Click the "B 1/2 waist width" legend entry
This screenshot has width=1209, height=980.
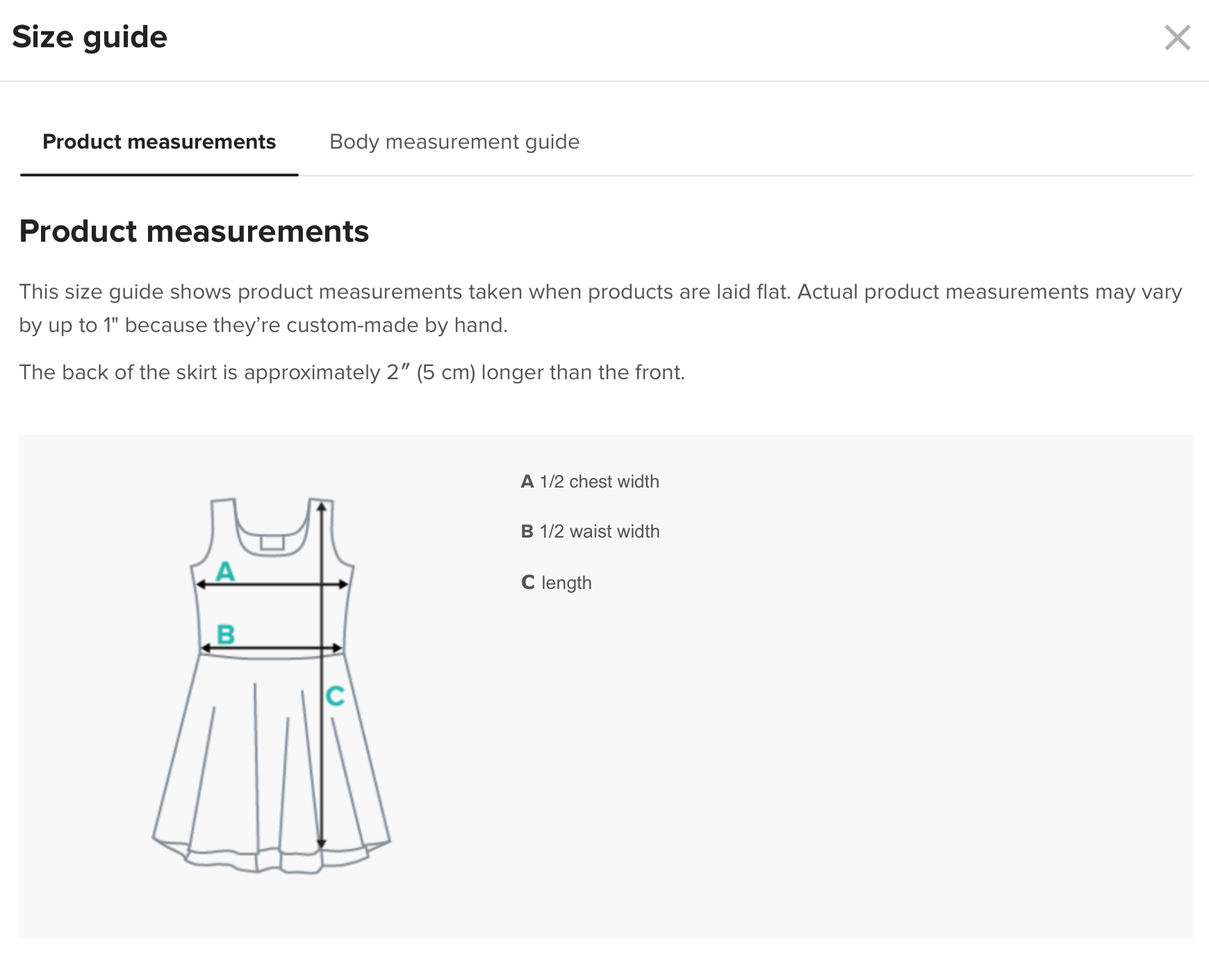pyautogui.click(x=590, y=531)
